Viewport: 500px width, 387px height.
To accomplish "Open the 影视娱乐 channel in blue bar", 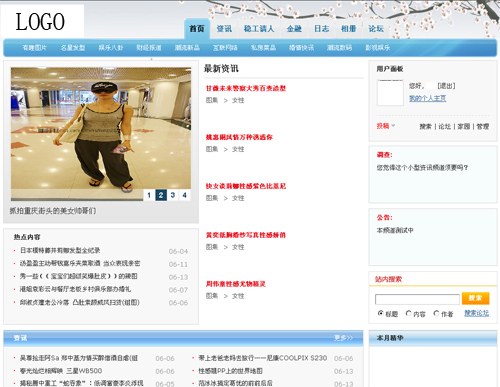I will [378, 48].
